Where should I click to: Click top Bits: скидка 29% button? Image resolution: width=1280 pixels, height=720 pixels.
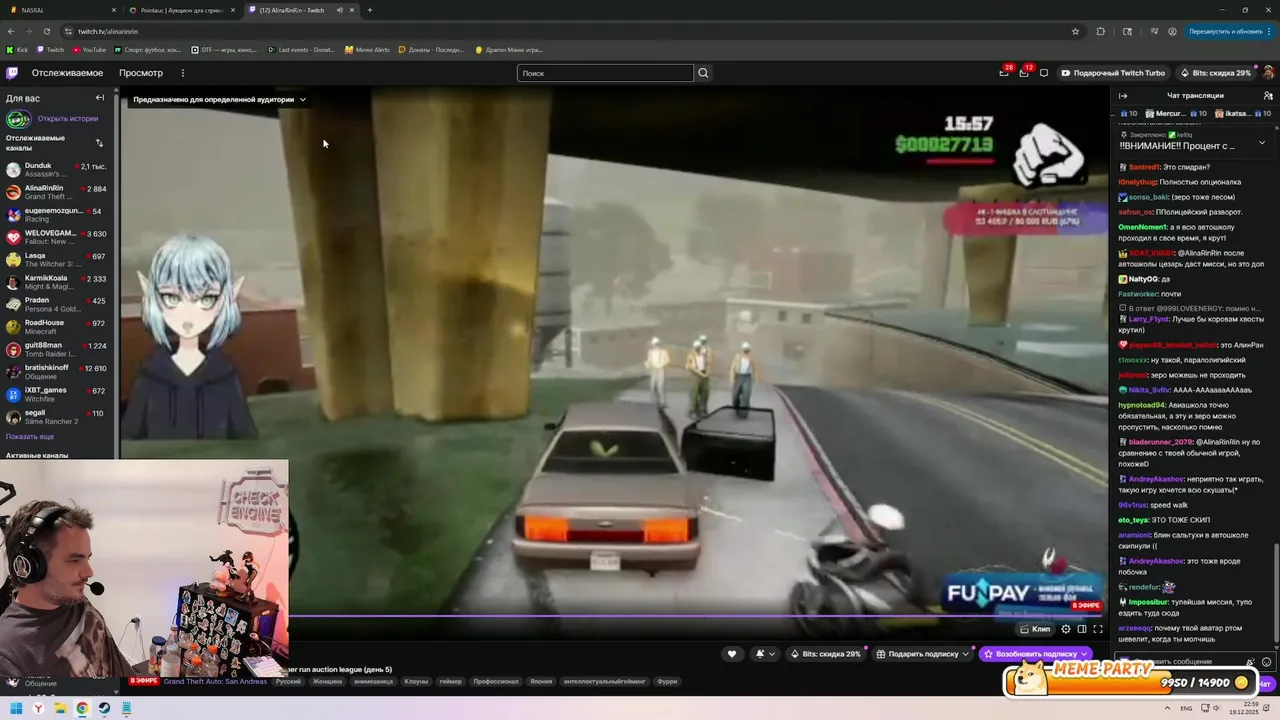pos(1215,73)
